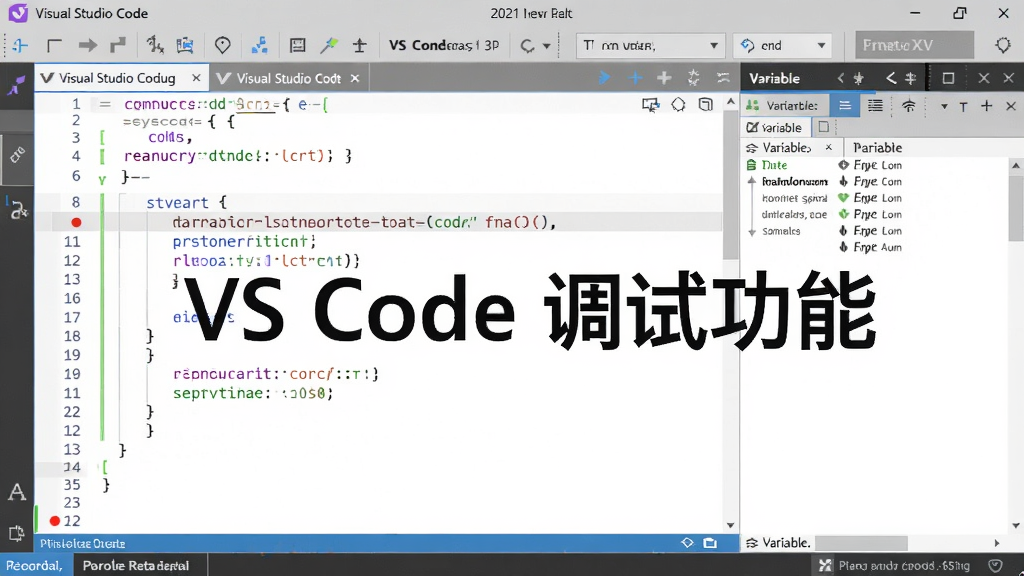This screenshot has height=576, width=1024.
Task: Click the plus icon in Variable panel toolbar
Action: coord(987,106)
